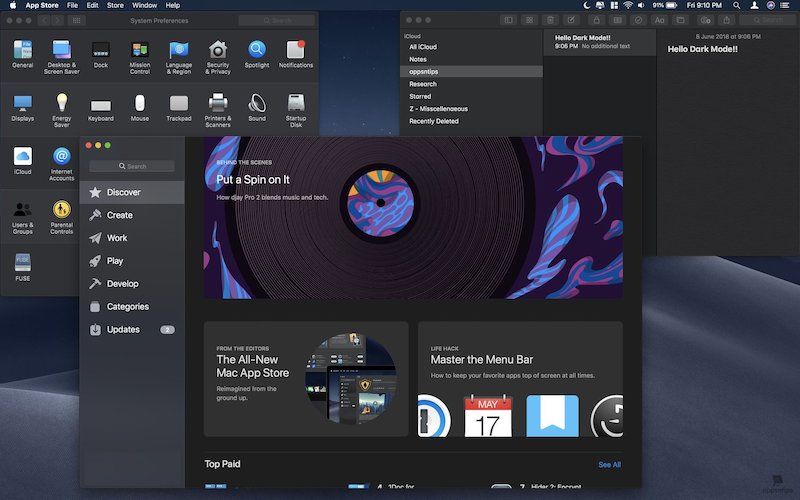Open the Put a Spin on It feature banner
Image resolution: width=800 pixels, height=500 pixels.
coord(413,217)
